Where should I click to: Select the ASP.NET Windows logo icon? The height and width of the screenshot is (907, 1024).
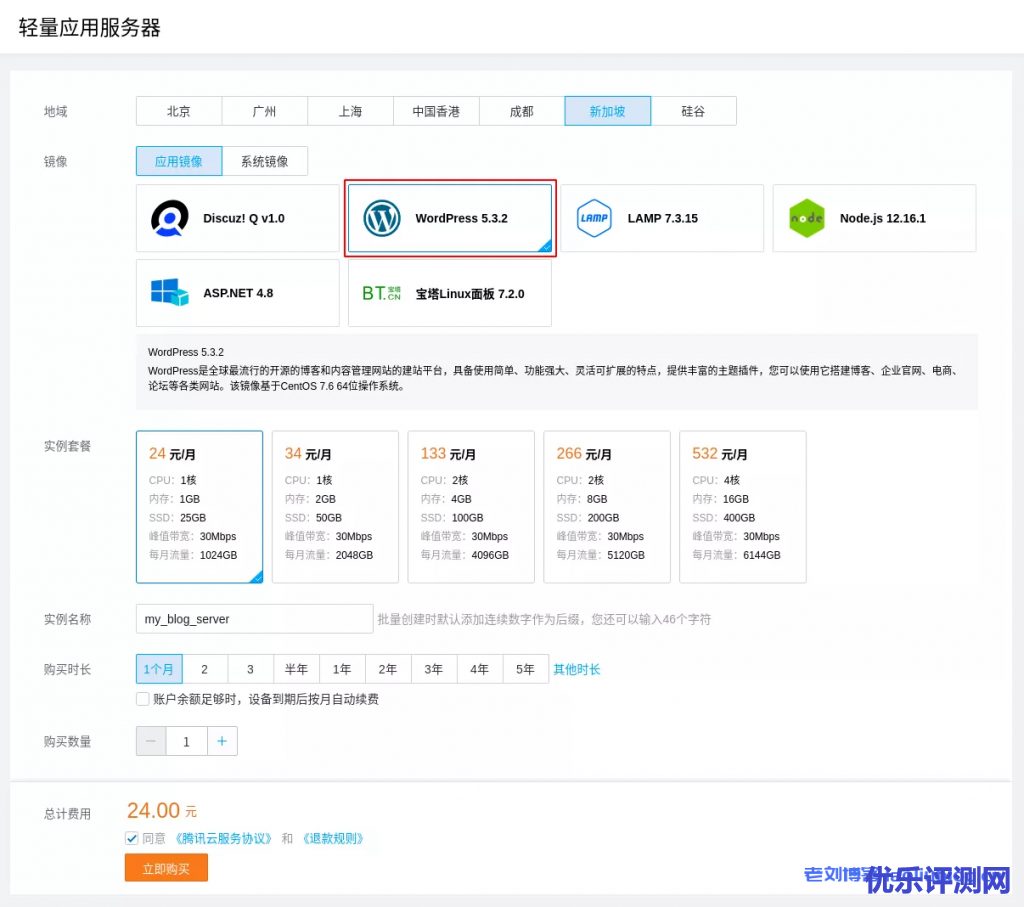pyautogui.click(x=170, y=293)
